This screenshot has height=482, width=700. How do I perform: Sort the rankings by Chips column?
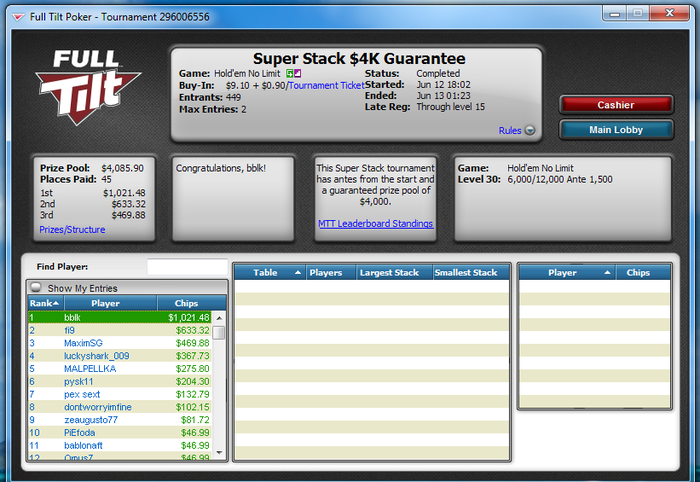pos(191,303)
